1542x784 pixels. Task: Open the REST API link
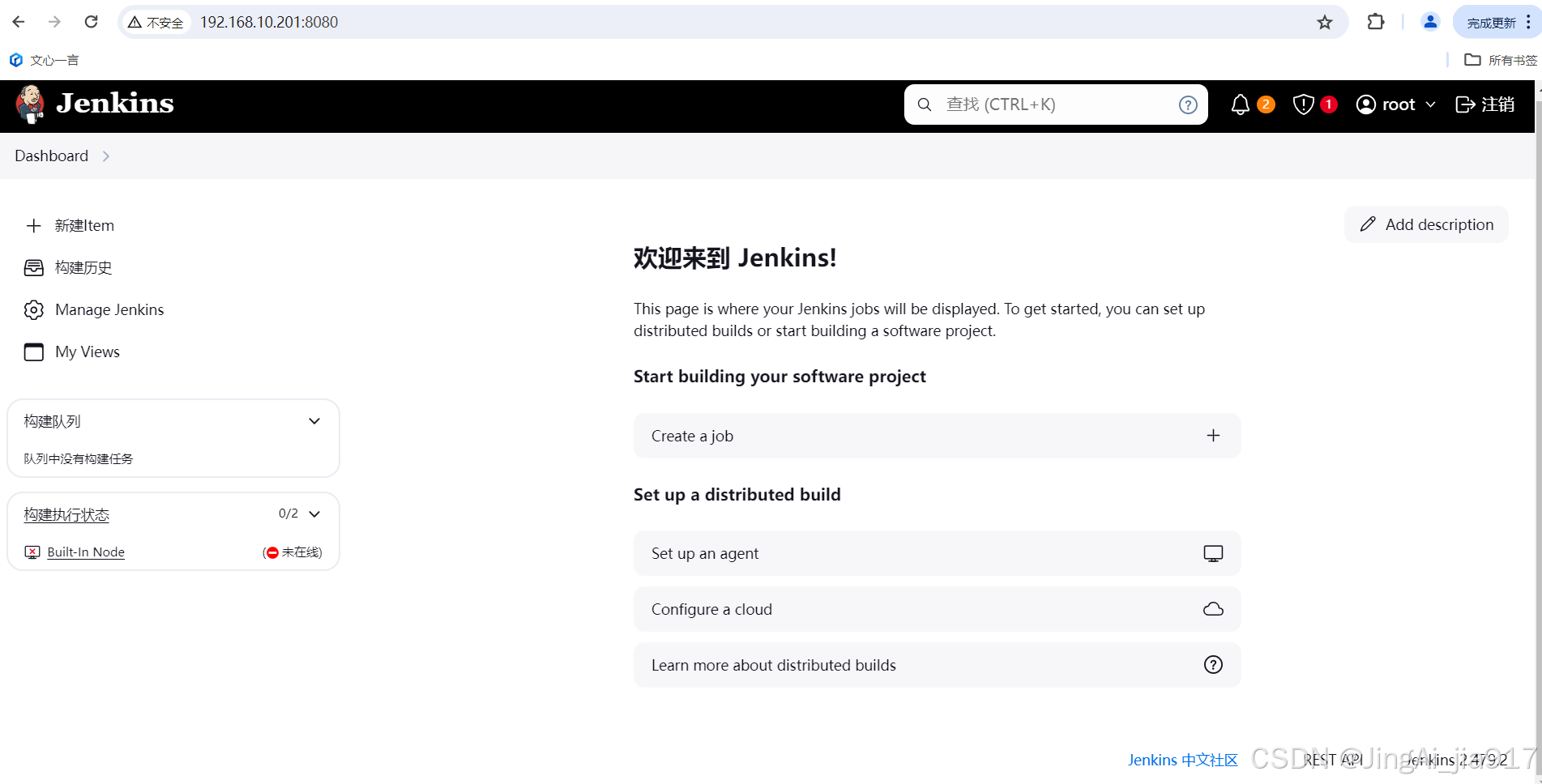pos(1333,760)
